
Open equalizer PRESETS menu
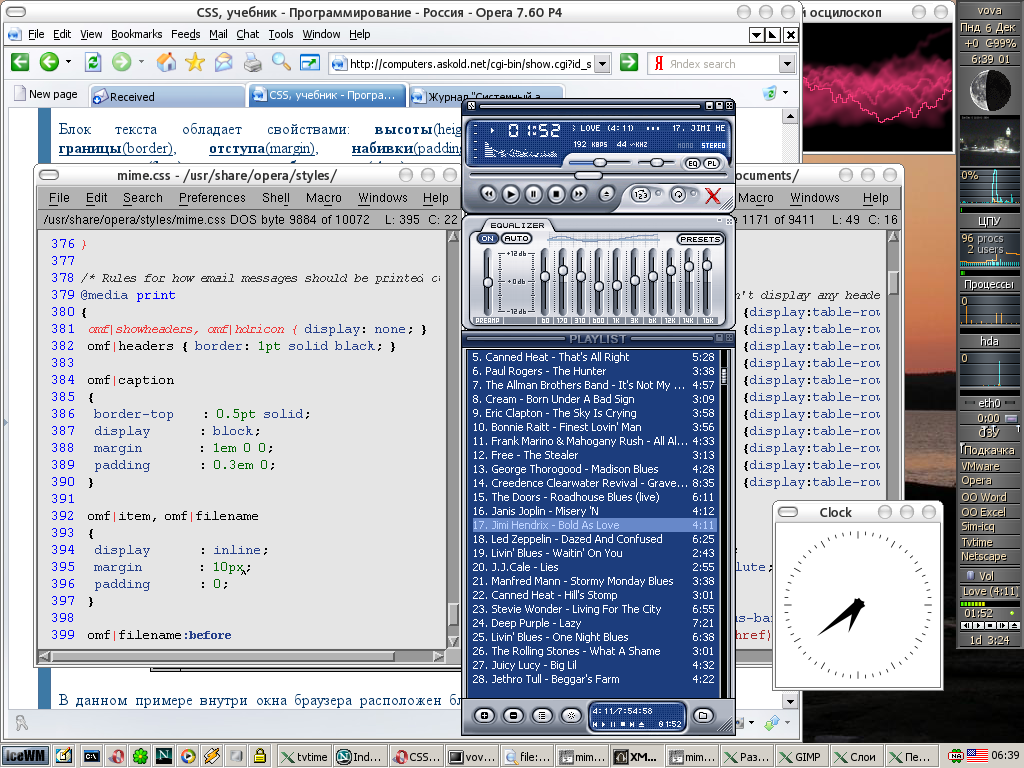[x=699, y=239]
